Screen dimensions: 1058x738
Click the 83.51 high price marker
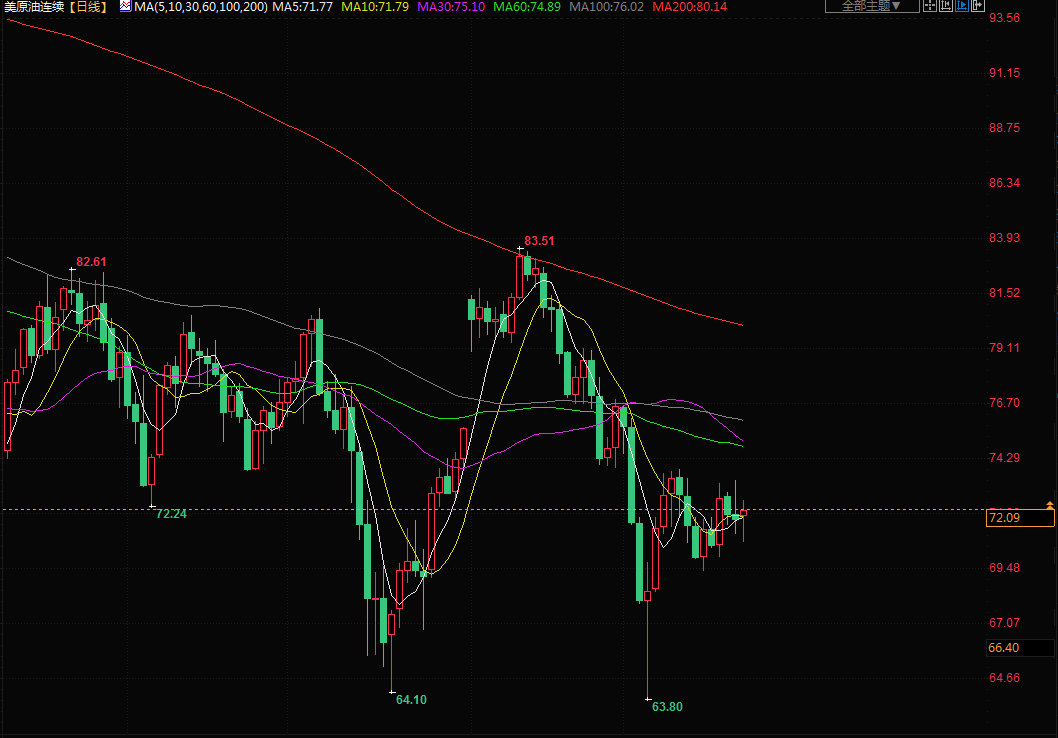tap(539, 241)
